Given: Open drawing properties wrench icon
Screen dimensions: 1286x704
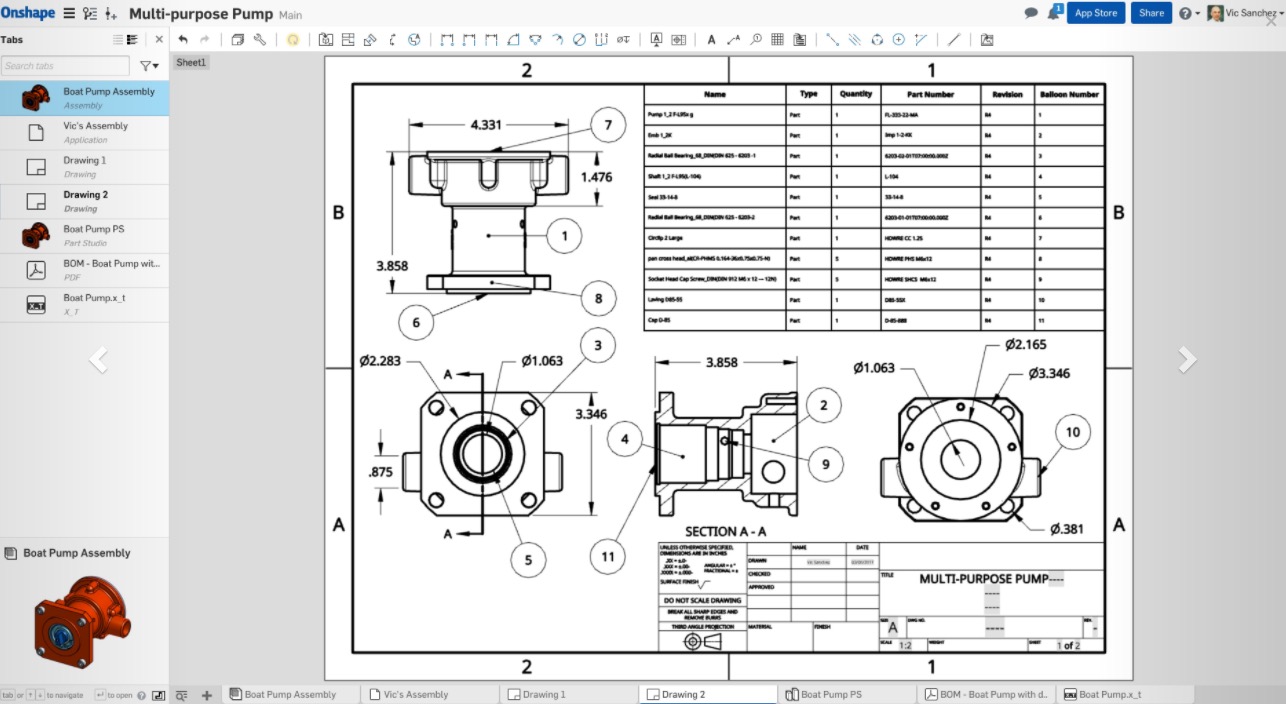Looking at the screenshot, I should (260, 40).
